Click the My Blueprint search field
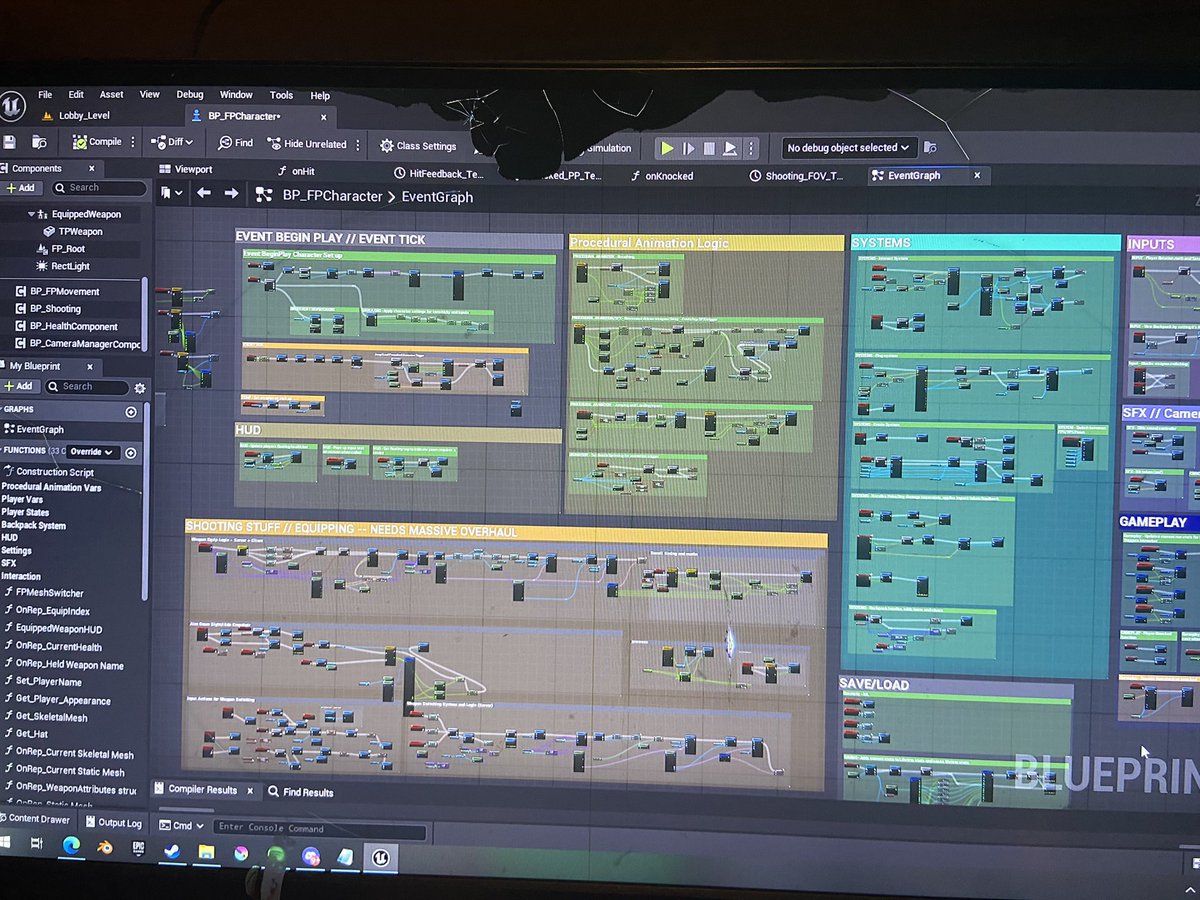1200x900 pixels. pyautogui.click(x=88, y=387)
